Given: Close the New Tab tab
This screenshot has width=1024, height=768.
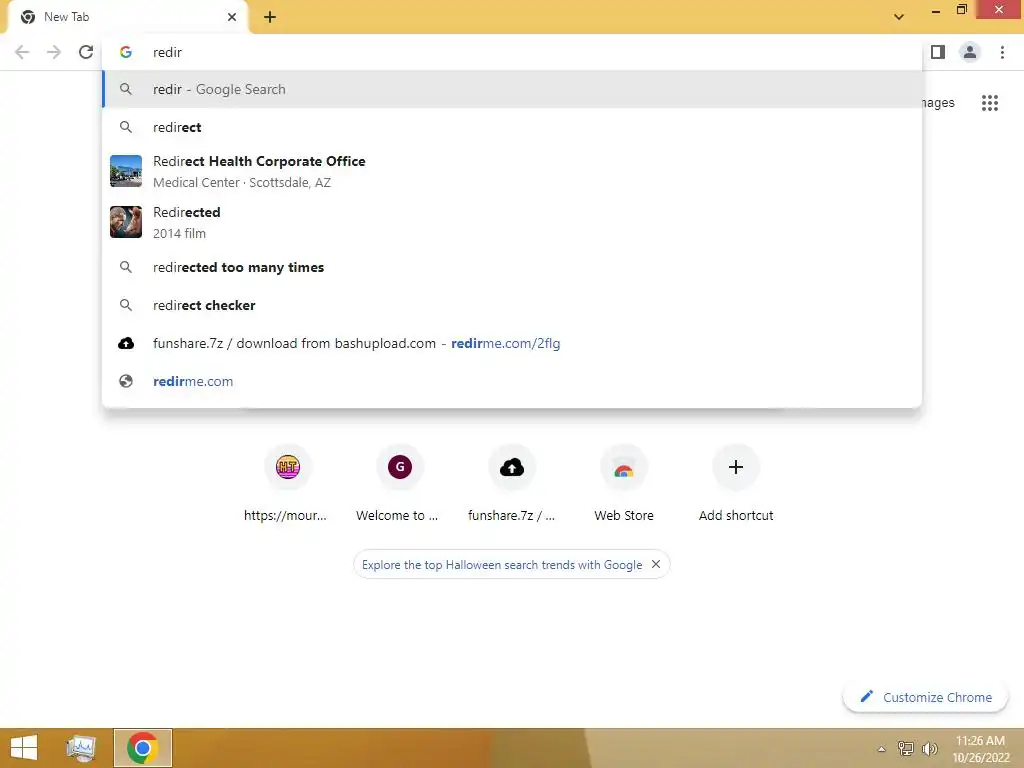Looking at the screenshot, I should tap(232, 17).
